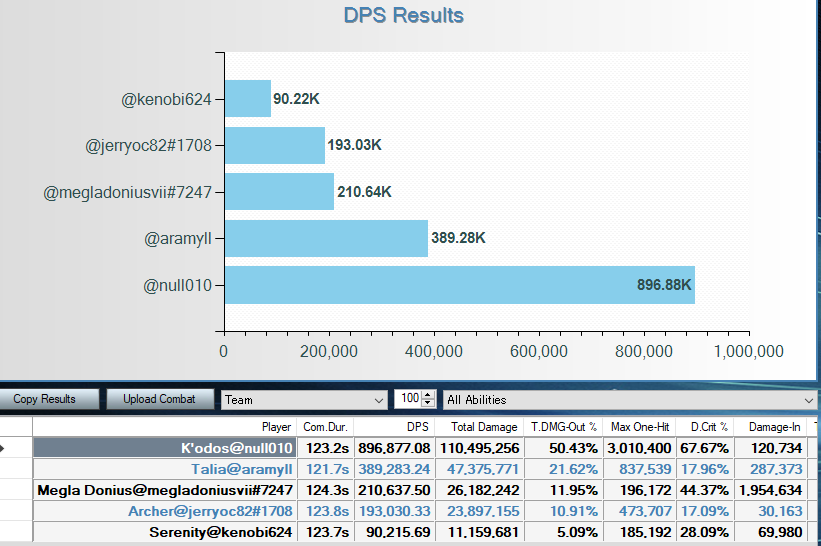The width and height of the screenshot is (821, 546).
Task: Click the Max One-Hit column header
Action: point(640,427)
